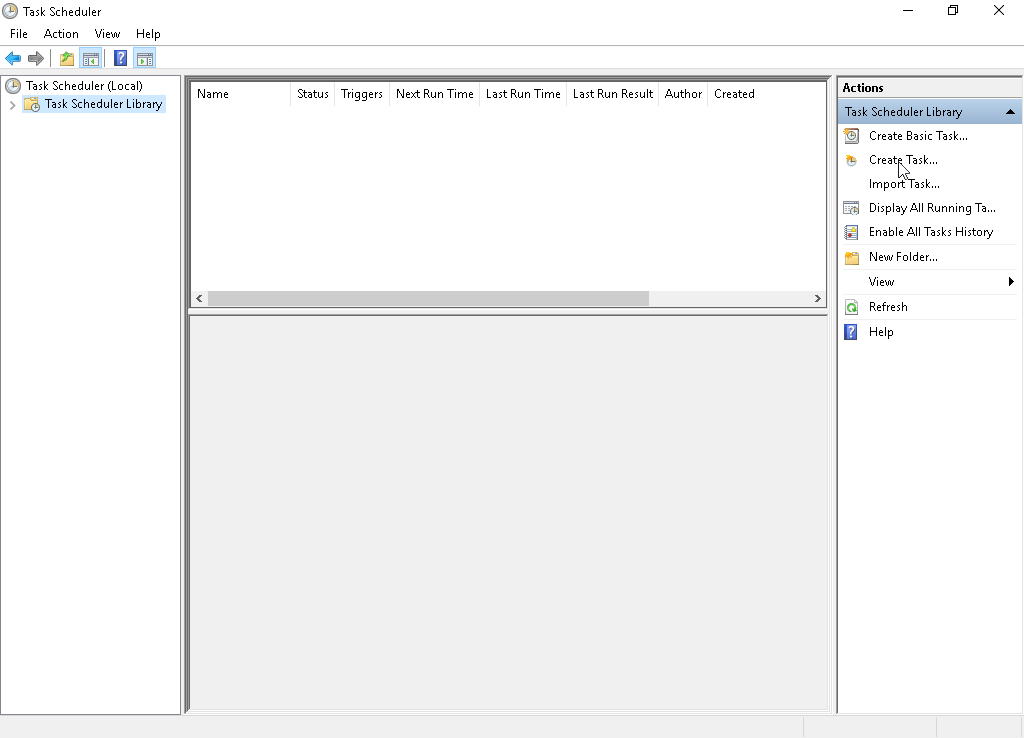The width and height of the screenshot is (1024, 738).
Task: Expand the Task Scheduler Library tree node
Action: coord(12,104)
